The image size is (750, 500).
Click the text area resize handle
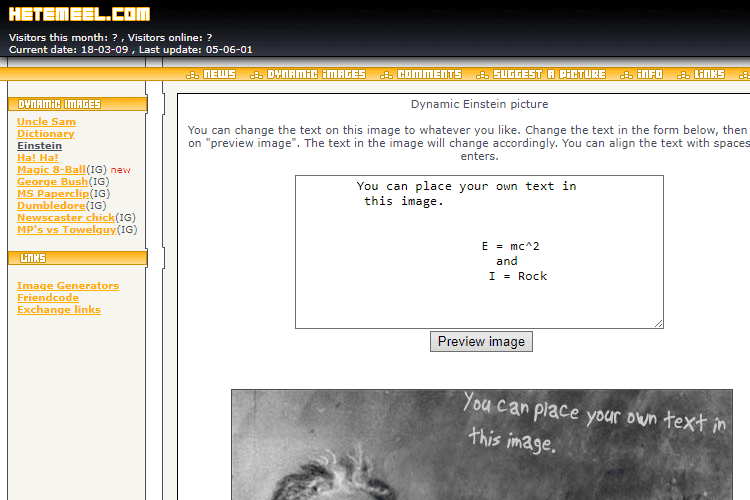pyautogui.click(x=659, y=323)
